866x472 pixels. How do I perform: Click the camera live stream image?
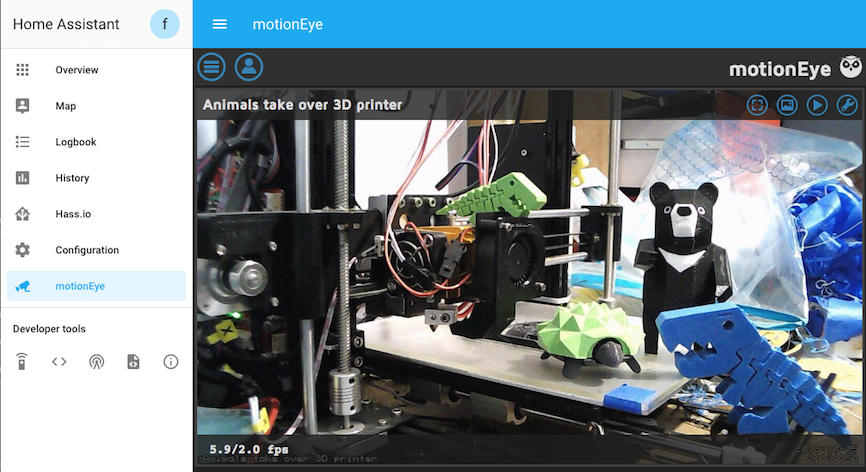click(529, 277)
